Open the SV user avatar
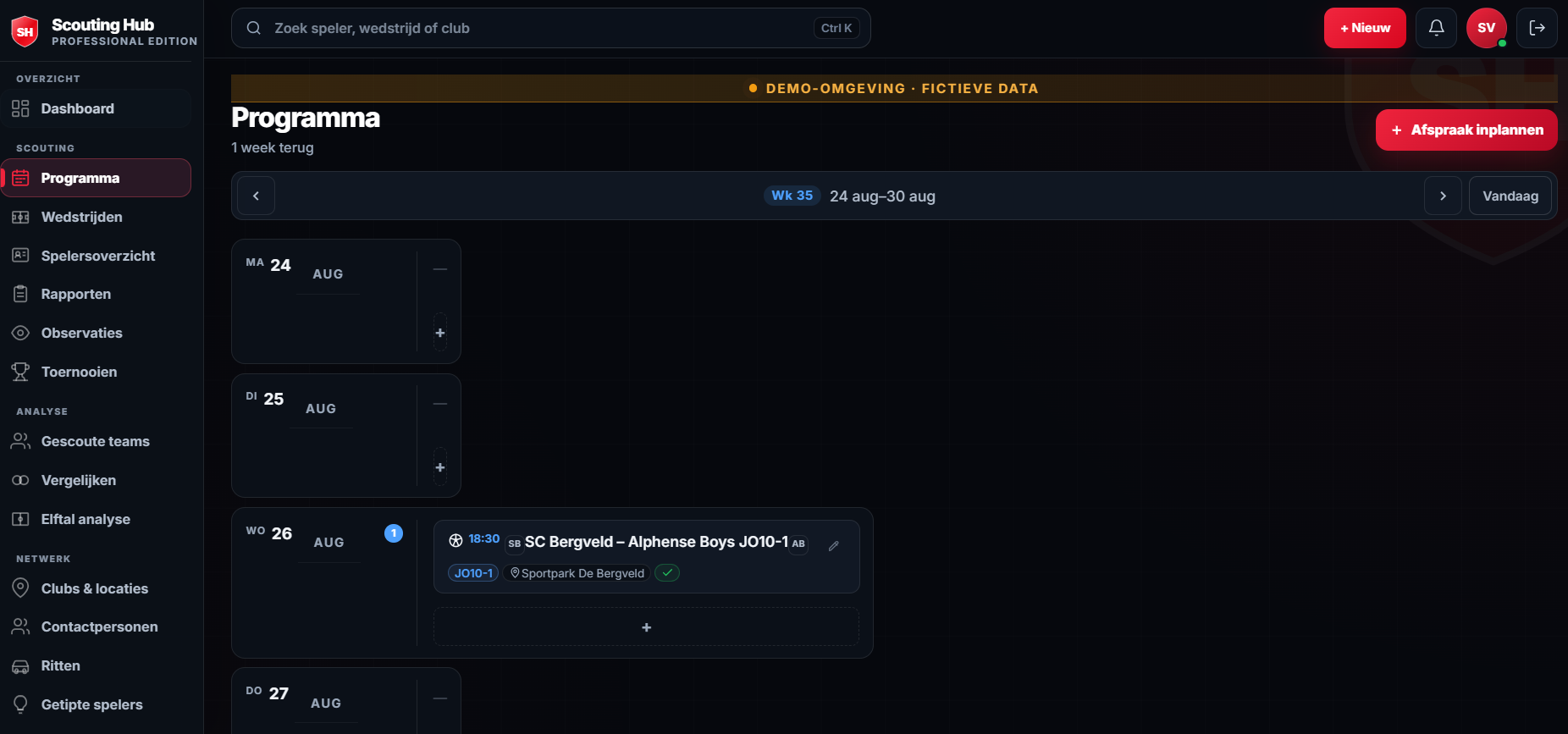The height and width of the screenshot is (734, 1568). coord(1486,28)
